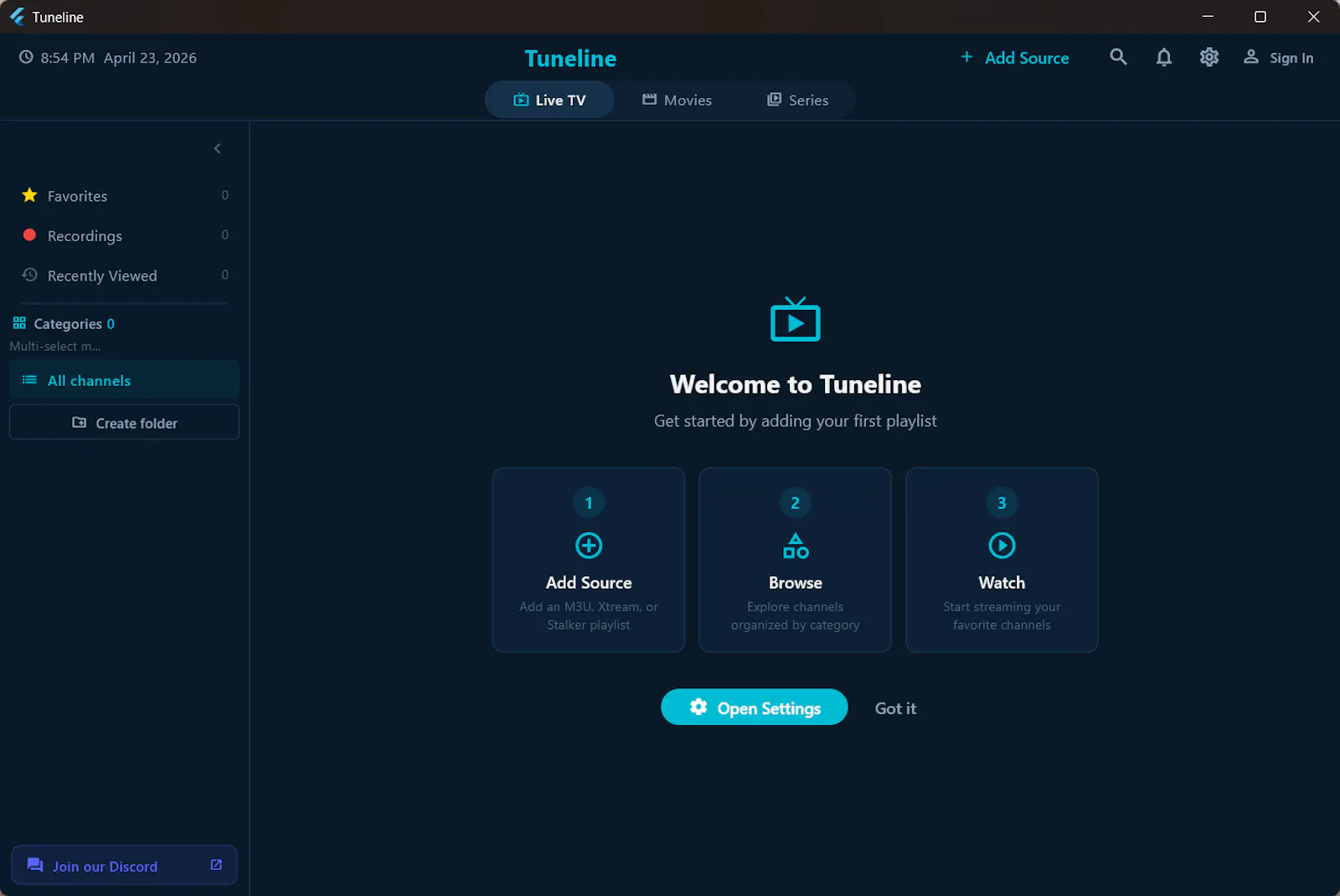Image resolution: width=1340 pixels, height=896 pixels.
Task: Select All channels category
Action: point(124,380)
